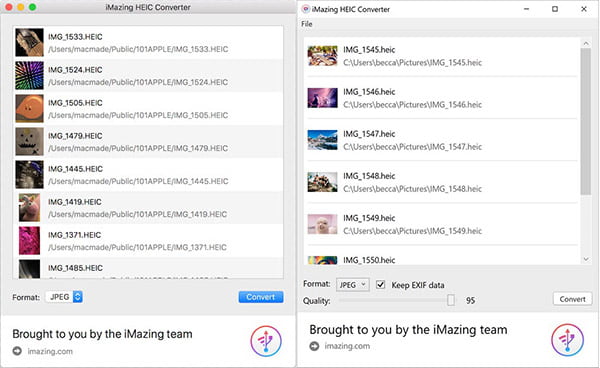Select the IMG_1445.HEIC thumbnail
This screenshot has width=600, height=368.
point(29,175)
